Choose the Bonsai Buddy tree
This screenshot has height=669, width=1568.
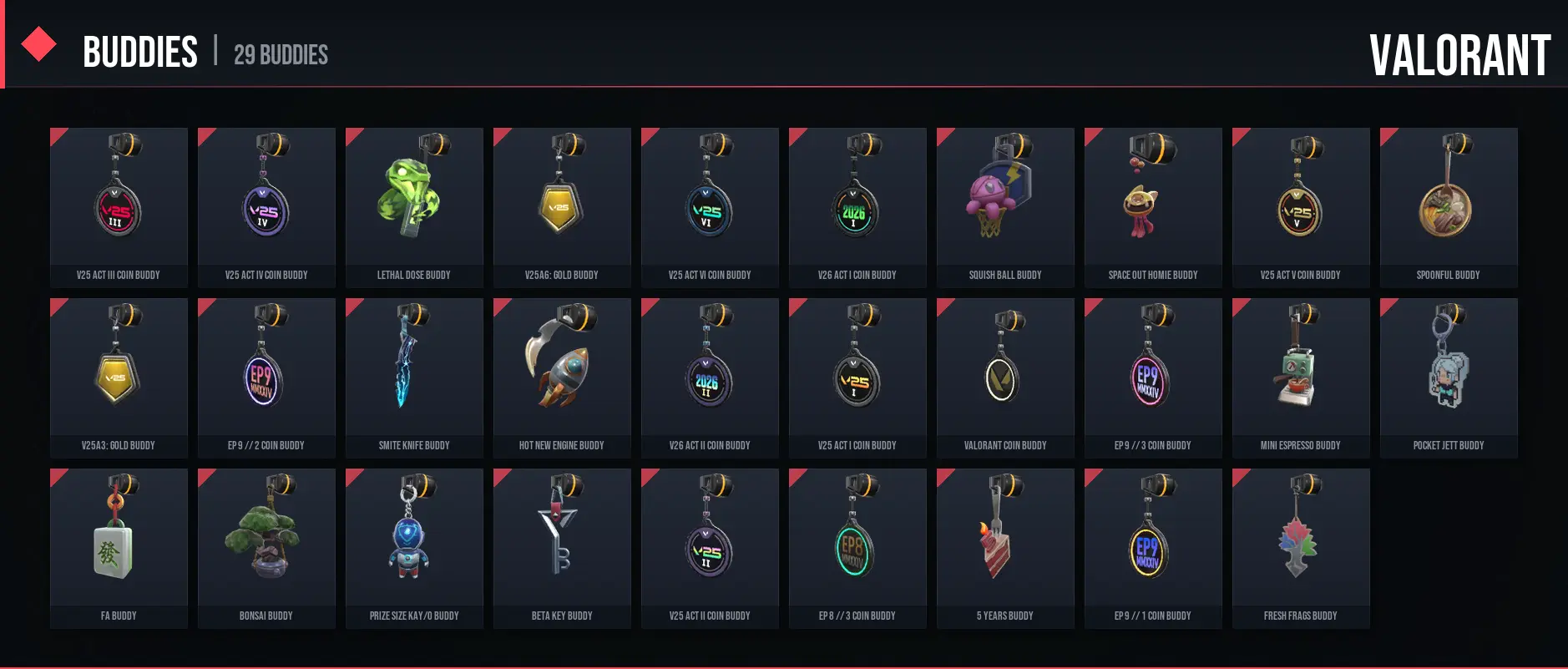(266, 548)
